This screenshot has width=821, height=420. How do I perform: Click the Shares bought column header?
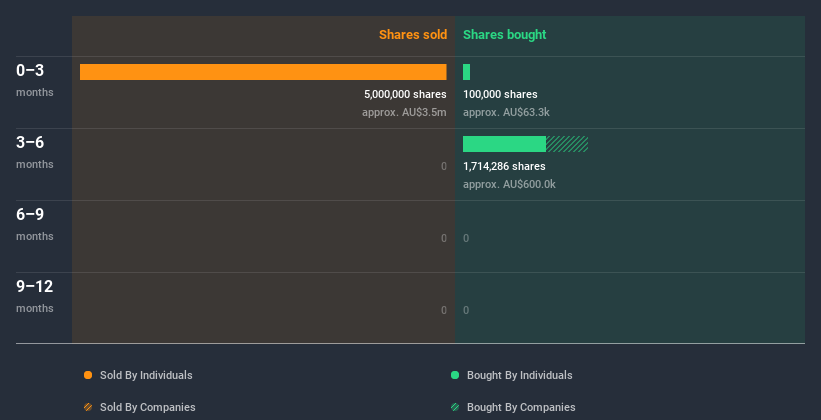(505, 35)
